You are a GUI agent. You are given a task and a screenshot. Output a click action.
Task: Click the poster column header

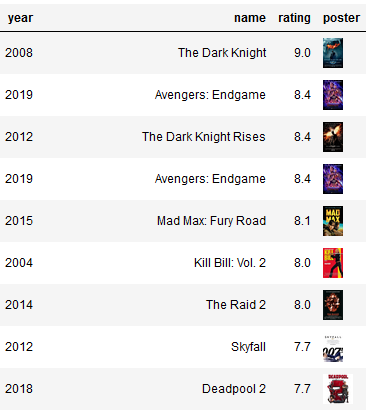(341, 18)
